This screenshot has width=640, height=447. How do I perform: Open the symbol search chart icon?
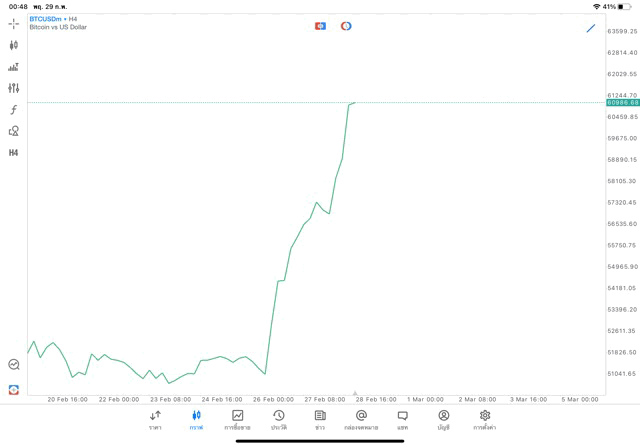pos(13,365)
